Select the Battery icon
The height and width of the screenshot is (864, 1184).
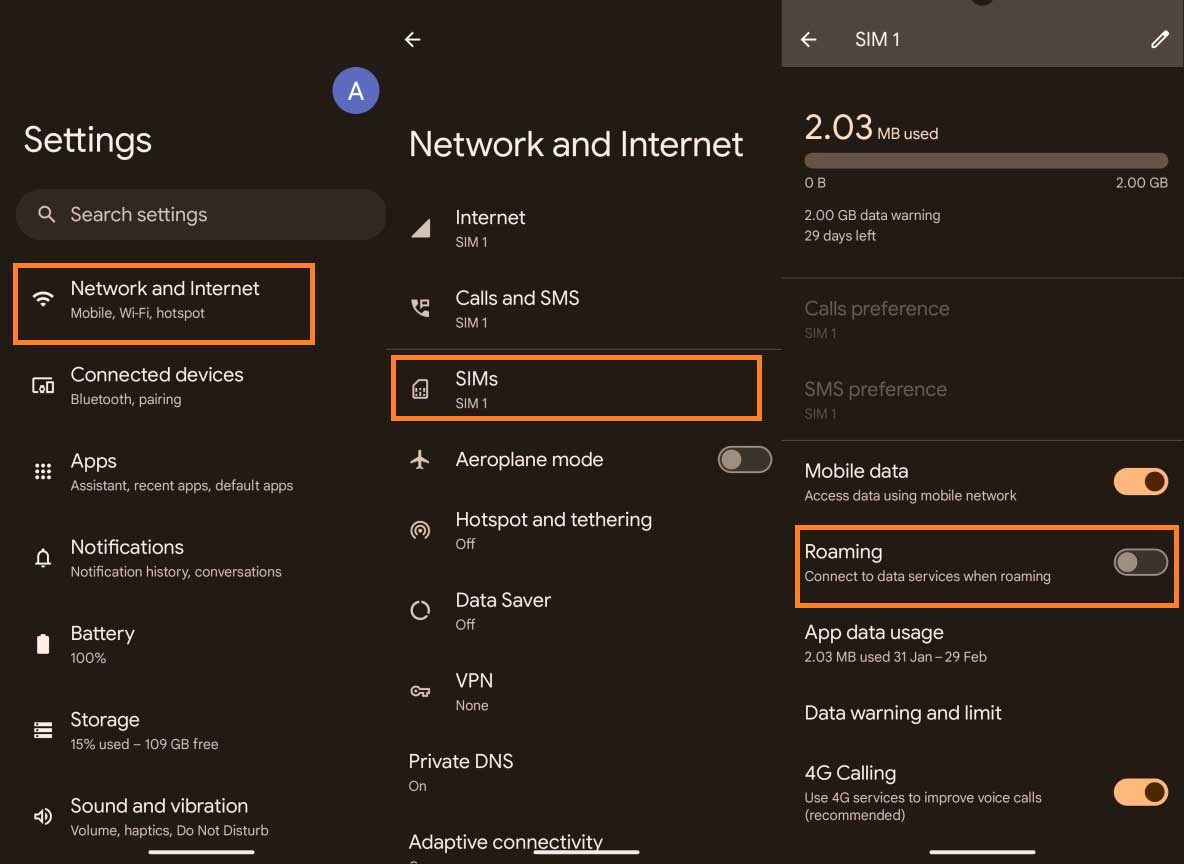pos(42,642)
